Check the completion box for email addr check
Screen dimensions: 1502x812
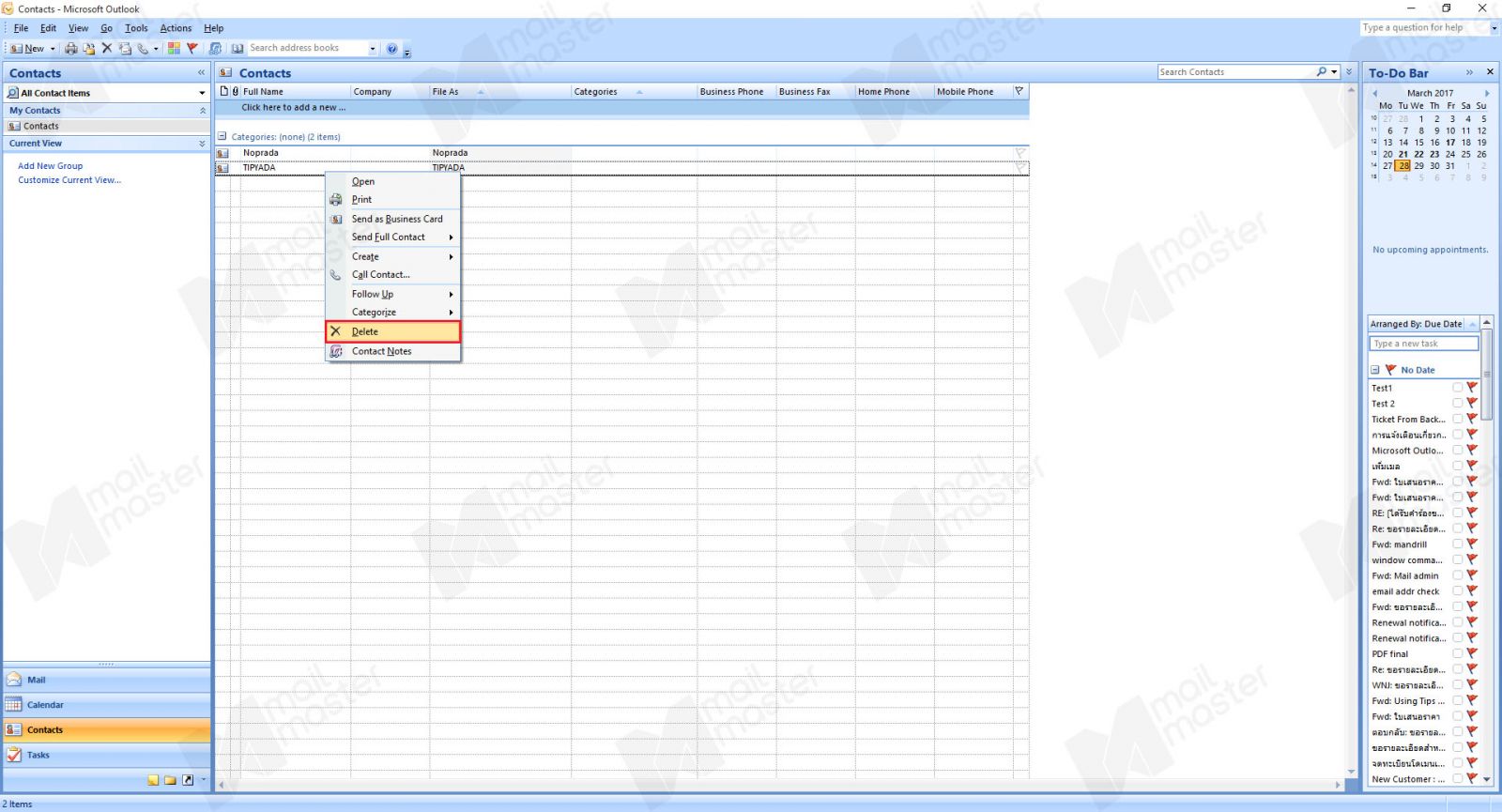point(1457,590)
